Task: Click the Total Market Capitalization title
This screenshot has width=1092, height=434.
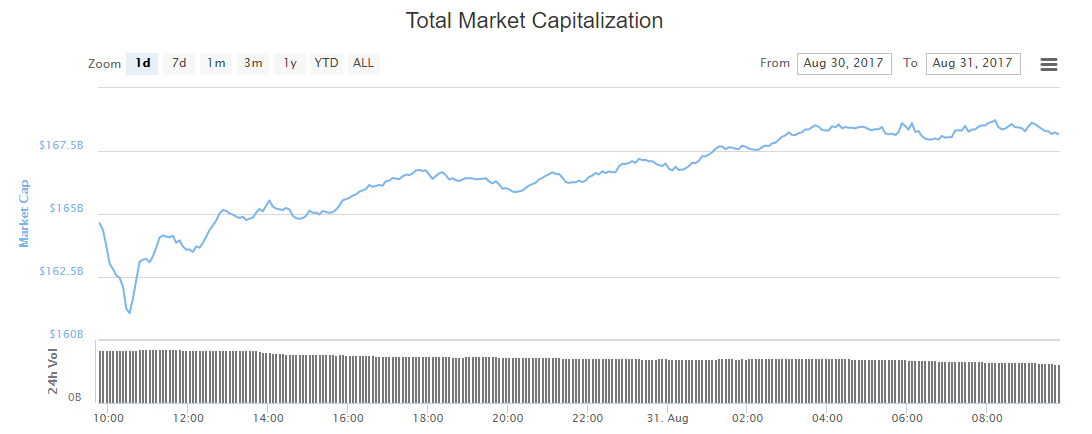Action: 534,20
